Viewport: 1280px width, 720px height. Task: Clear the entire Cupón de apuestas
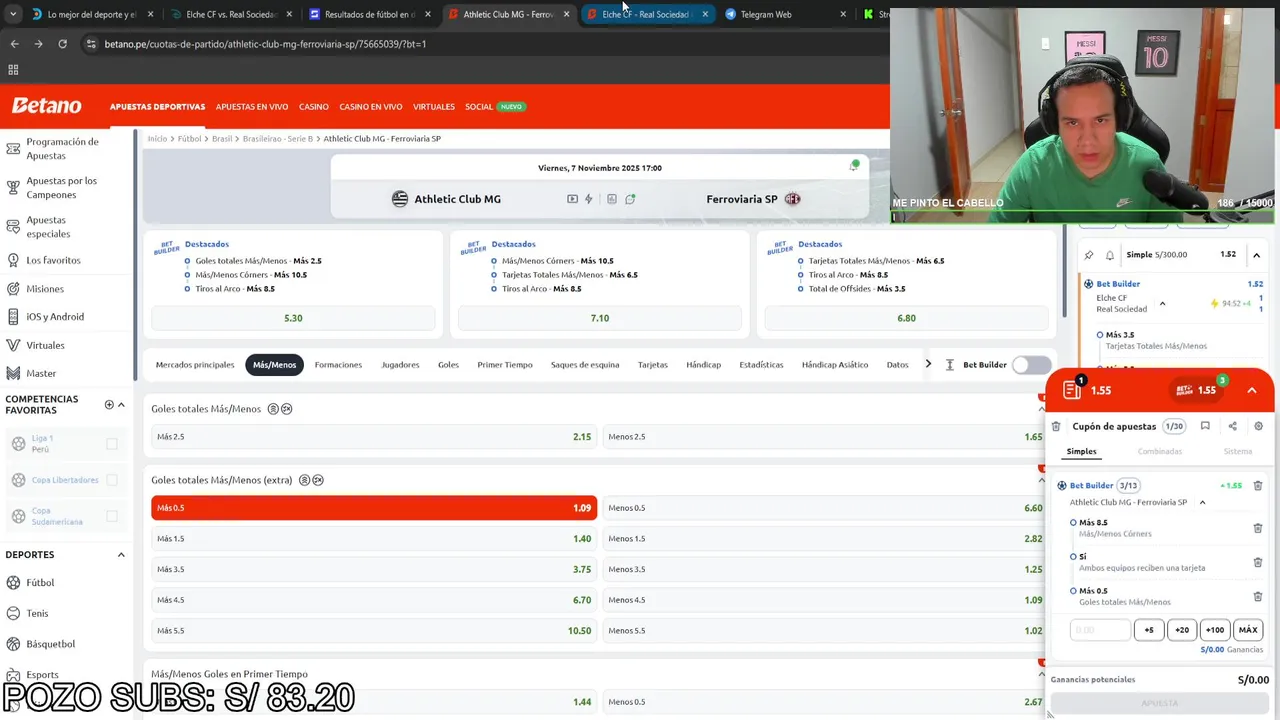1056,426
